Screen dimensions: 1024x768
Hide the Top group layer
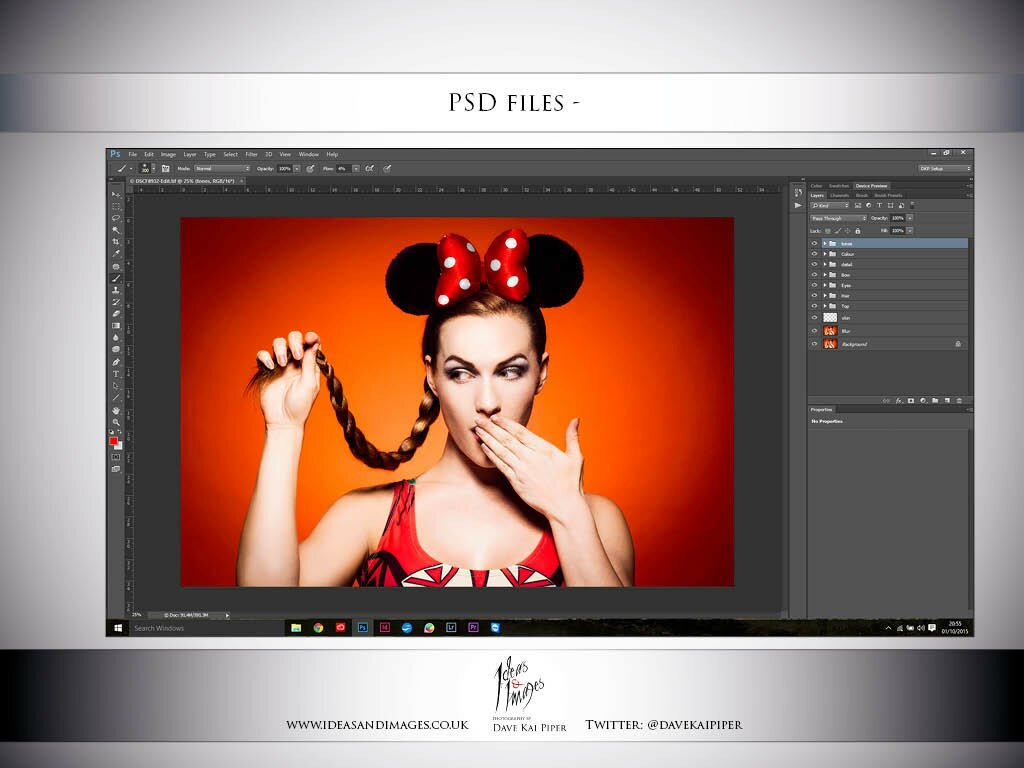coord(814,306)
